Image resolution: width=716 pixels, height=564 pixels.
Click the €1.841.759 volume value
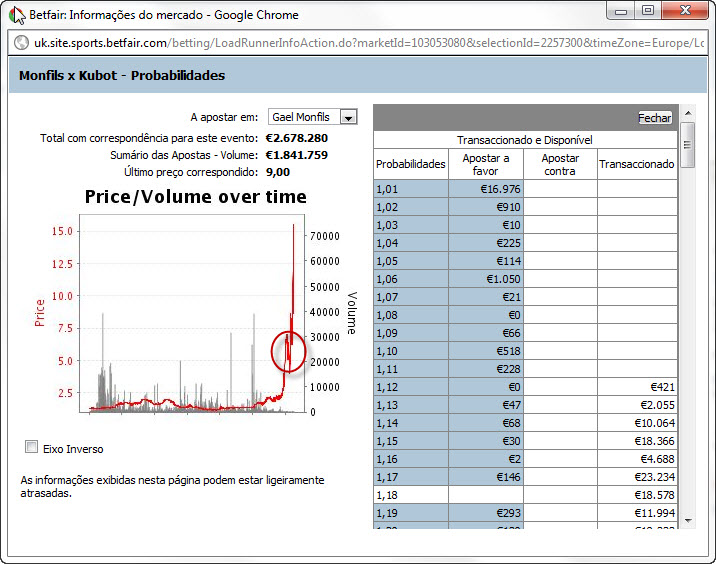297,155
